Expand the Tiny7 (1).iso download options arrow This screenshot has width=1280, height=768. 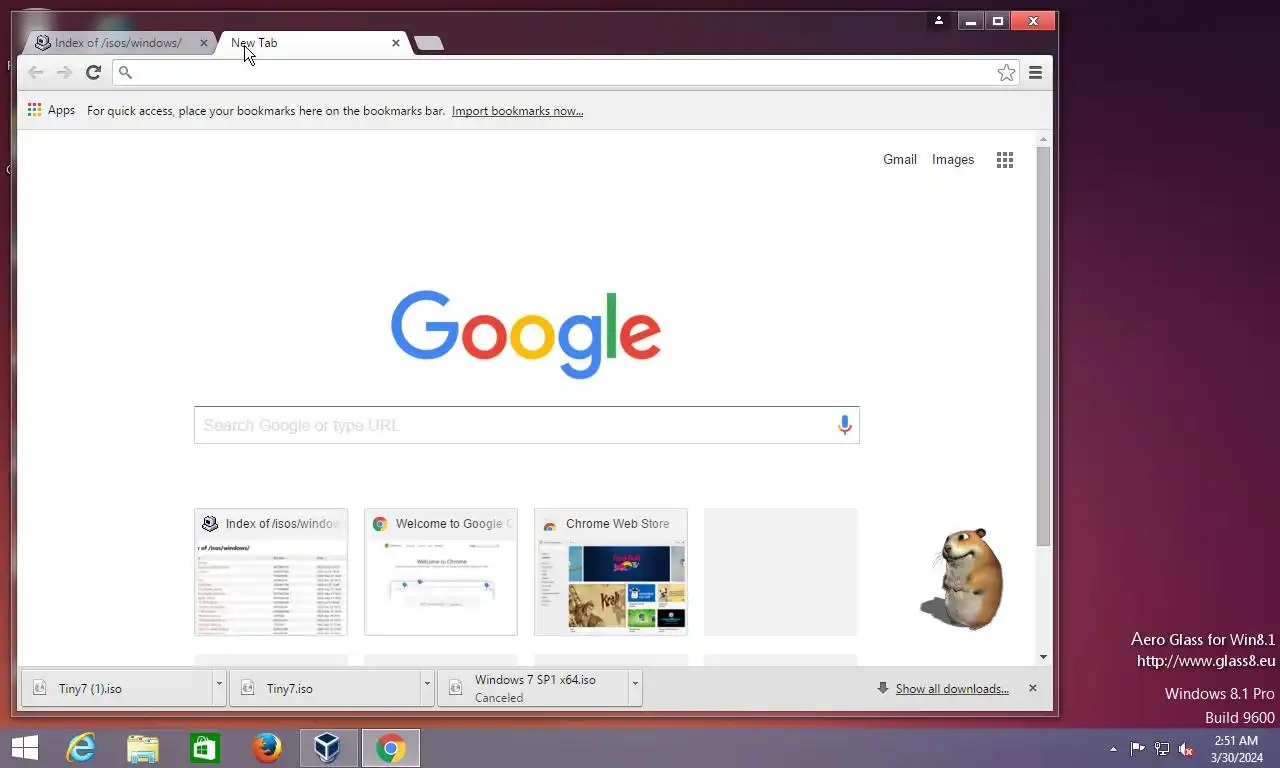point(219,688)
